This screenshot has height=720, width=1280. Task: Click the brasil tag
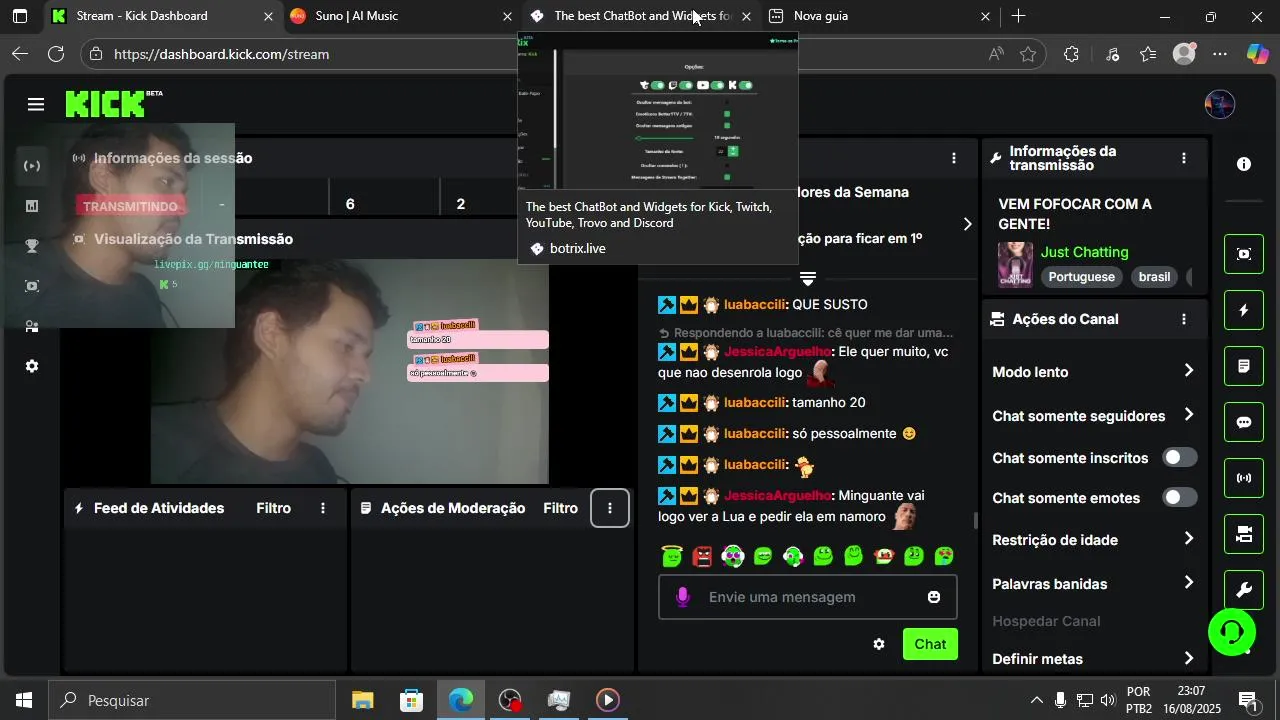click(x=1154, y=277)
